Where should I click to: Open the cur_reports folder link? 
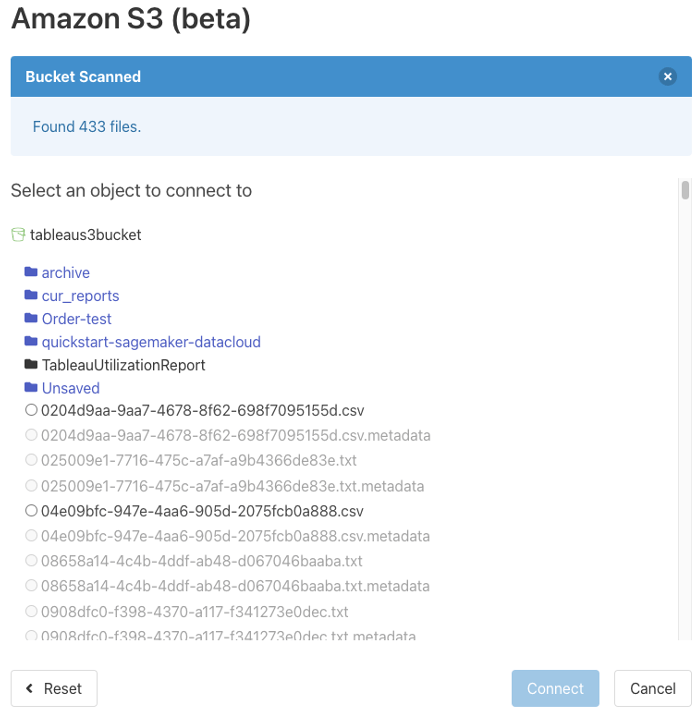(80, 296)
